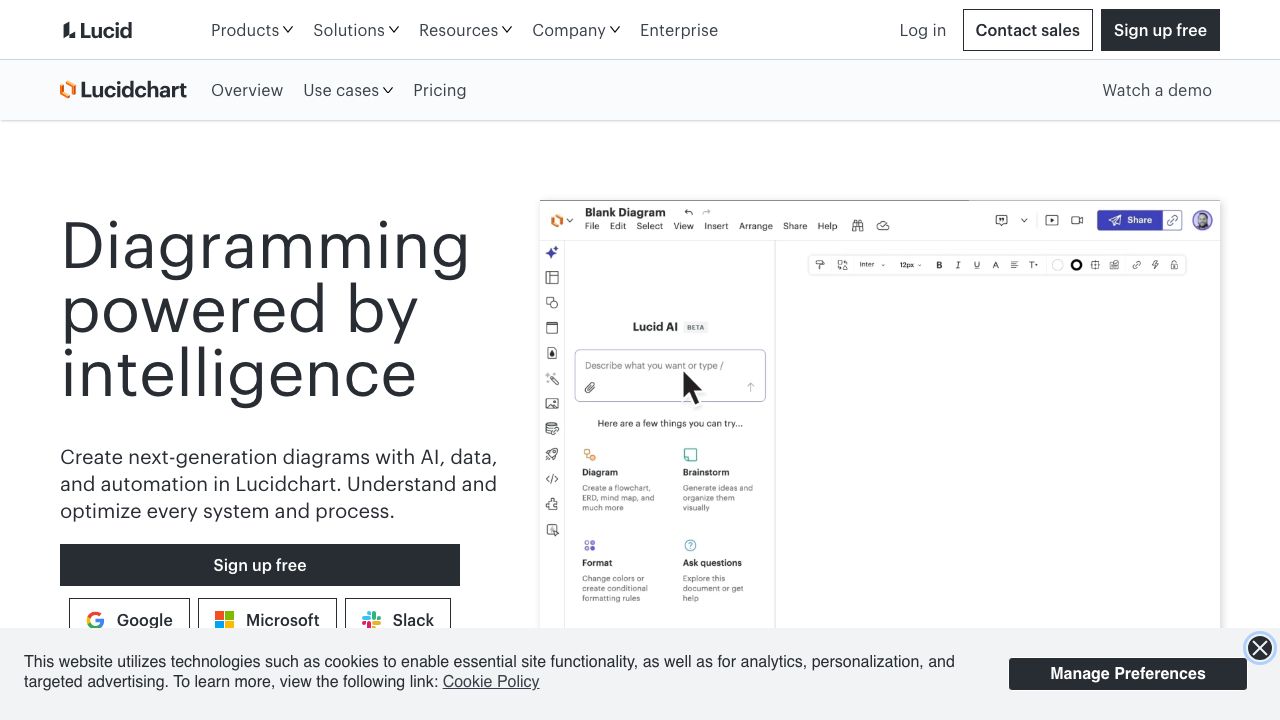Click the comment icon in the diagram header
This screenshot has width=1280, height=720.
click(x=1001, y=220)
